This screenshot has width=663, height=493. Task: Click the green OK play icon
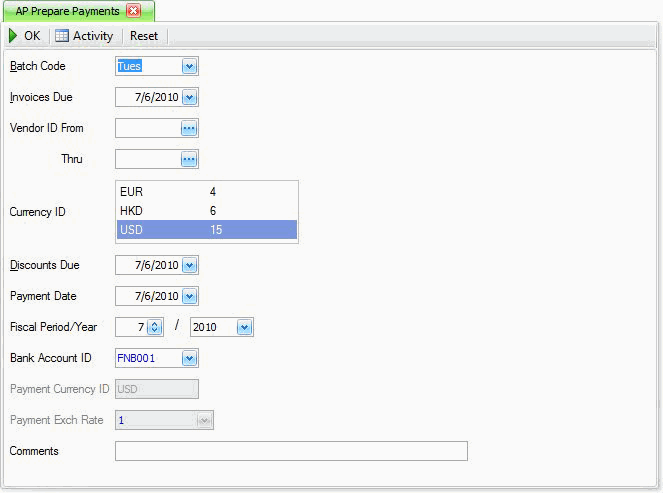tap(13, 36)
